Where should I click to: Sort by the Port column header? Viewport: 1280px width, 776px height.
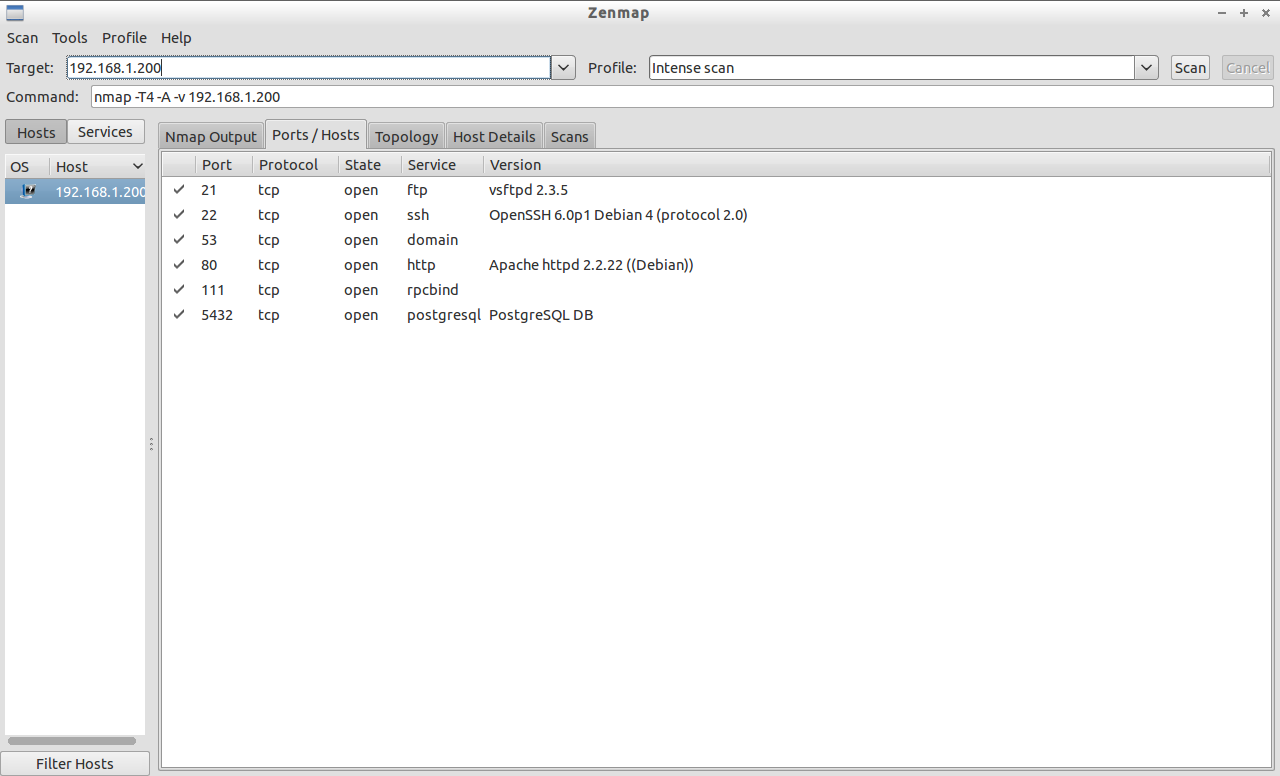click(223, 165)
